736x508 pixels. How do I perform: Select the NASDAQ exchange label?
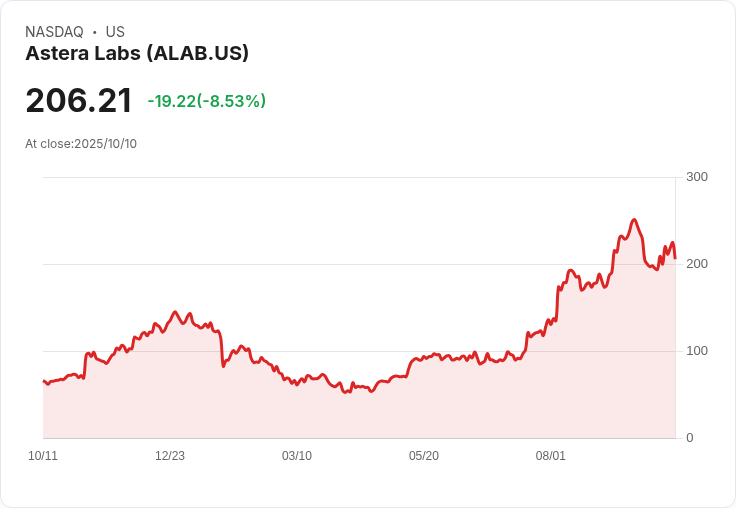(54, 32)
